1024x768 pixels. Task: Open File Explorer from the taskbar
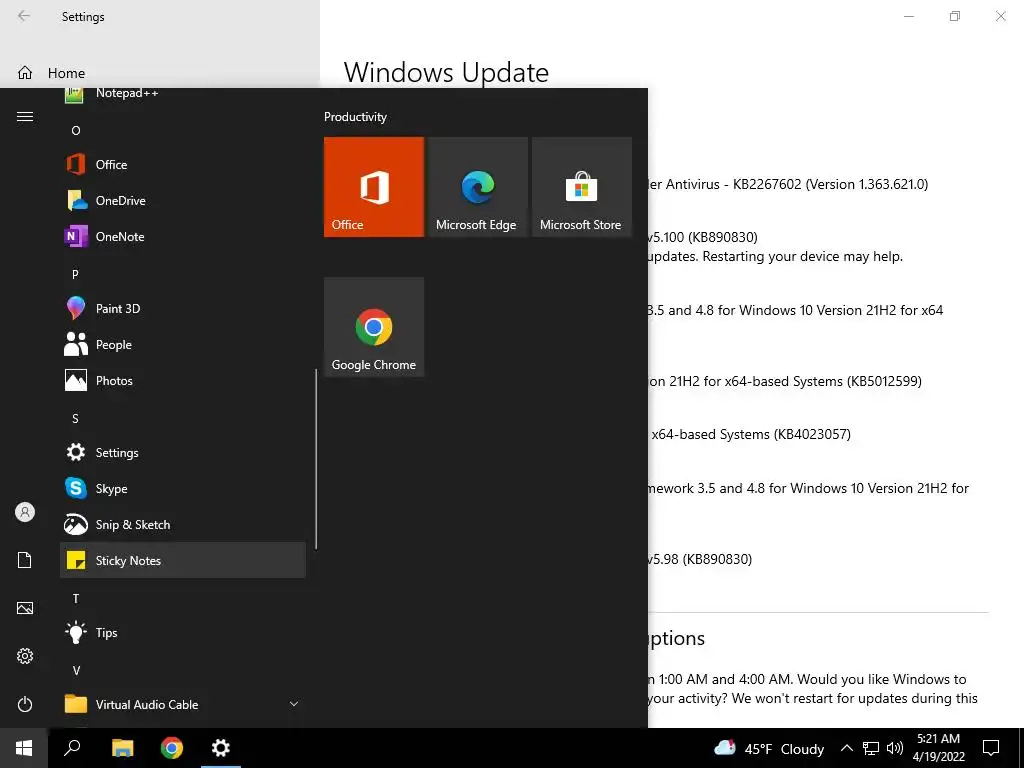coord(122,748)
